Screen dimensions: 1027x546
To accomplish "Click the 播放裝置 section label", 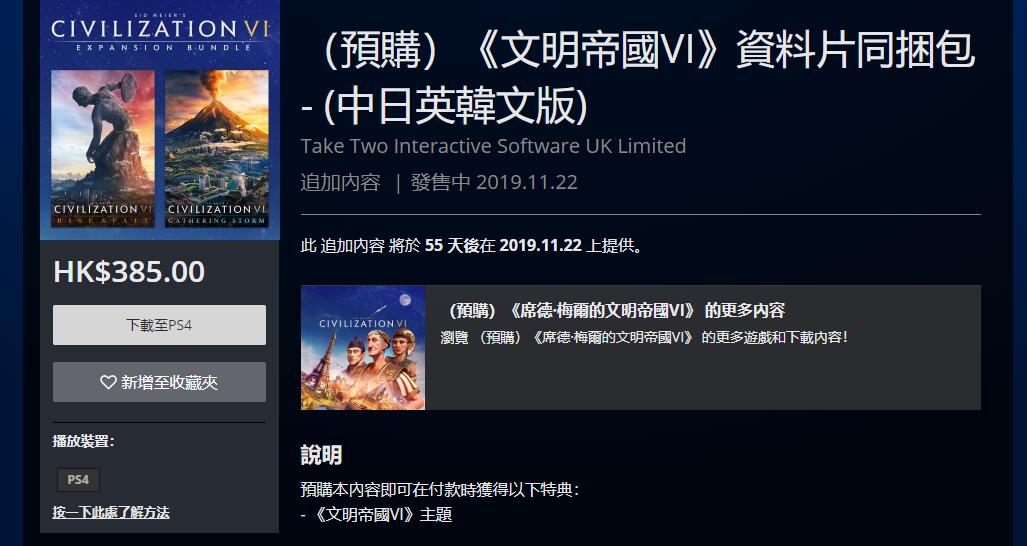I will click(x=83, y=441).
